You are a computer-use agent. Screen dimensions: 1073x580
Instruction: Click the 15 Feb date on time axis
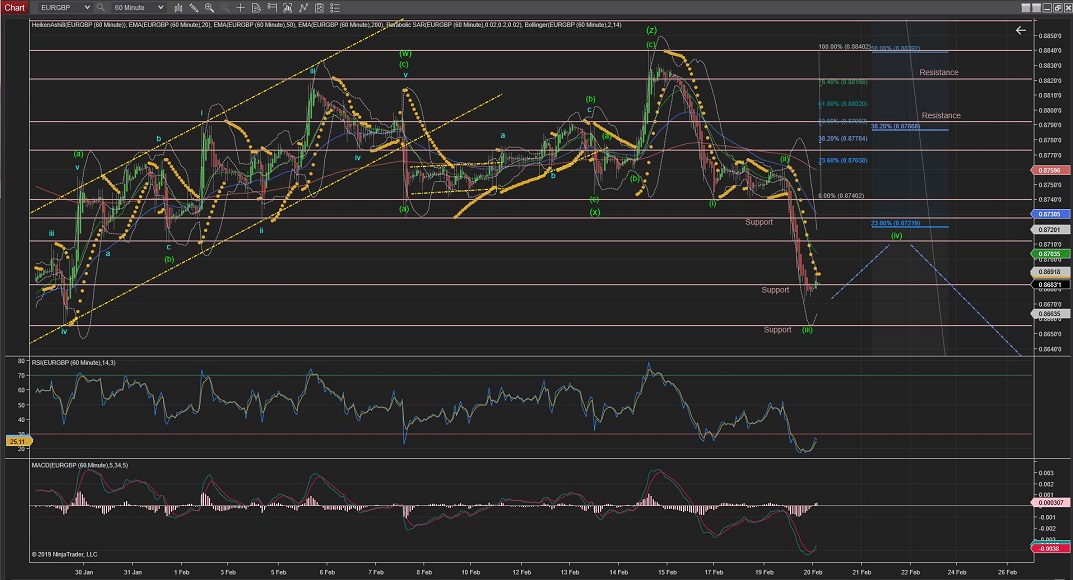(667, 572)
